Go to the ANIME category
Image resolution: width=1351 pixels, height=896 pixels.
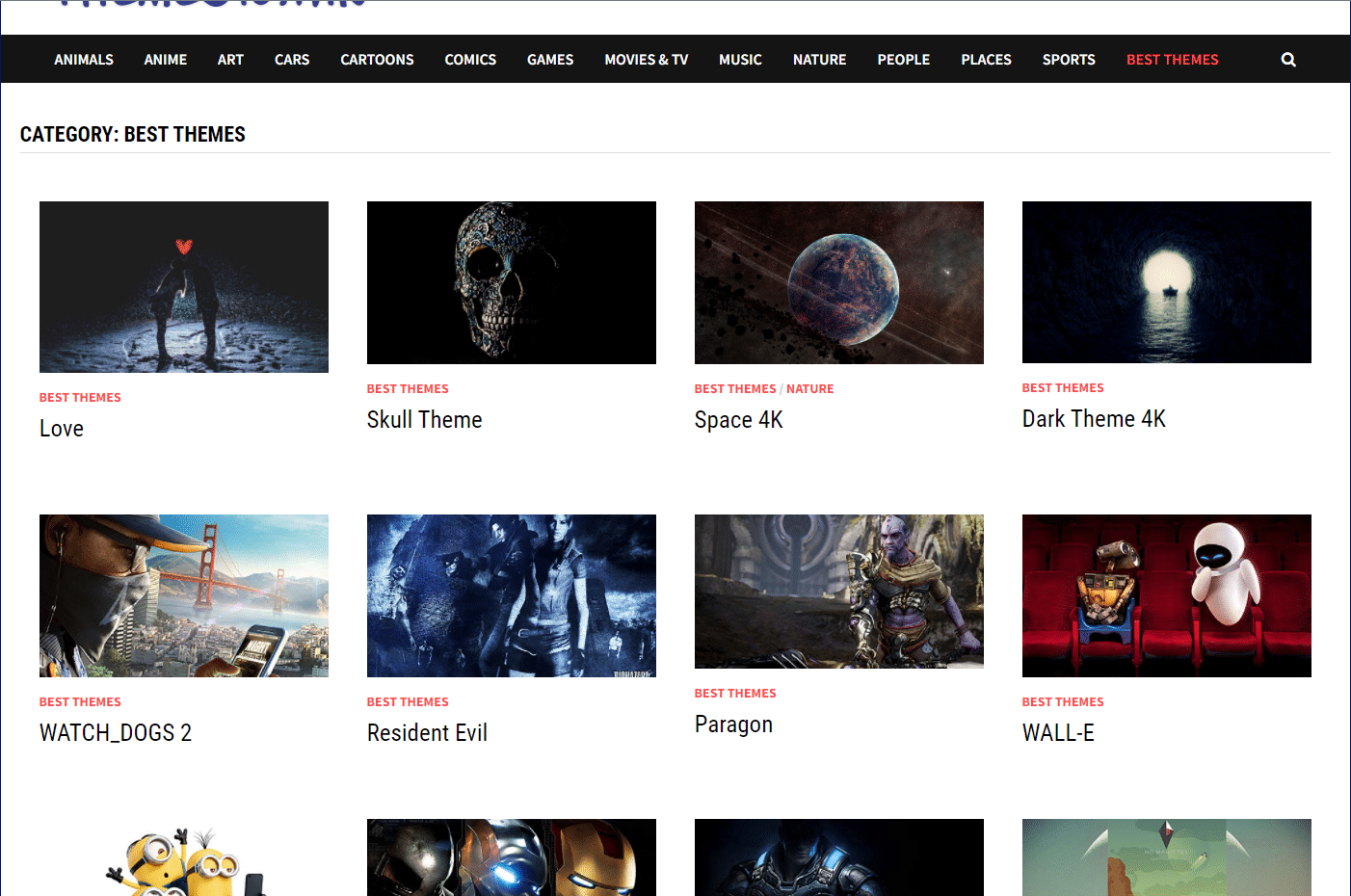pyautogui.click(x=166, y=60)
